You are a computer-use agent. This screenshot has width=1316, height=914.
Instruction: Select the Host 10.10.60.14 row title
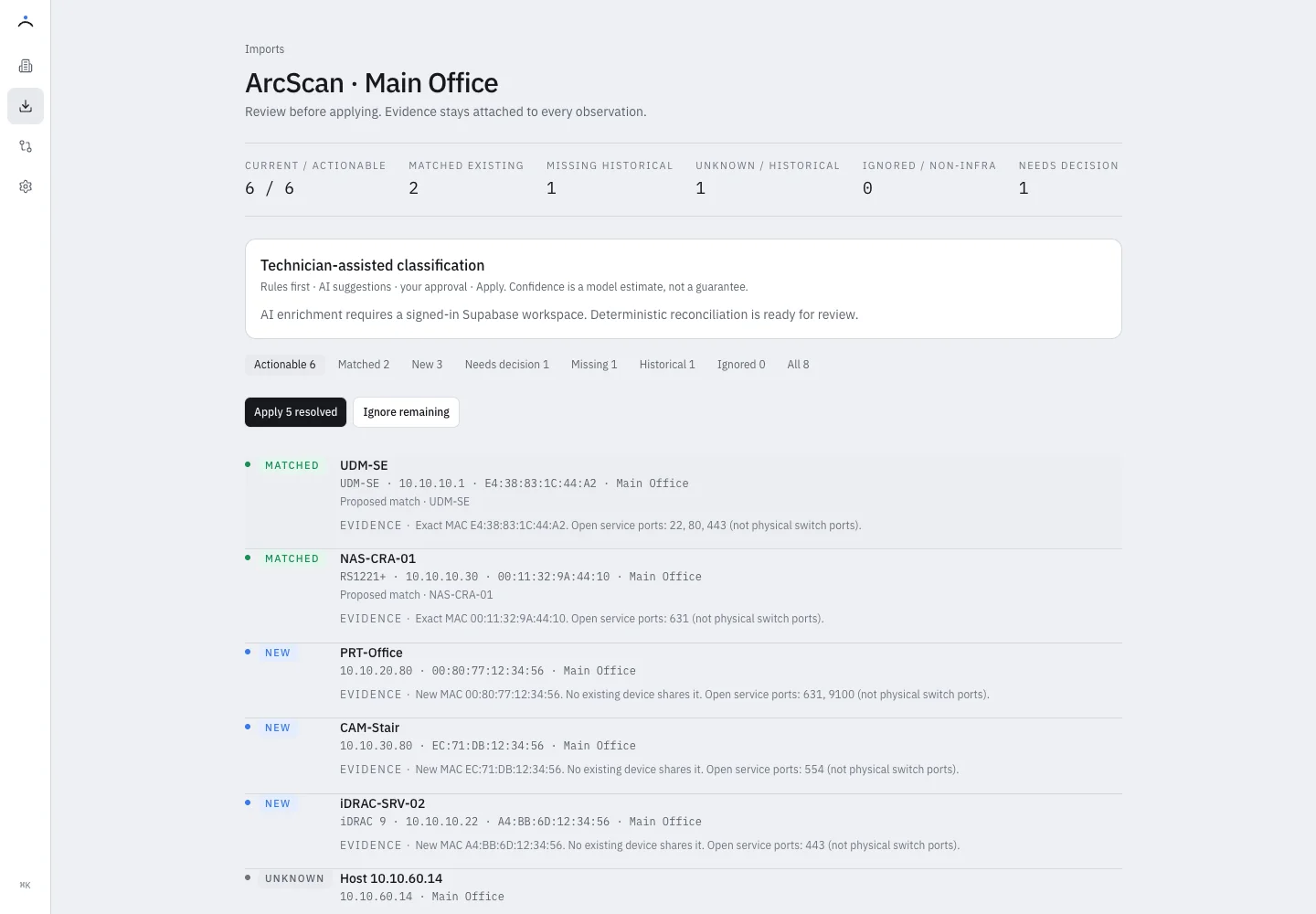click(x=391, y=878)
